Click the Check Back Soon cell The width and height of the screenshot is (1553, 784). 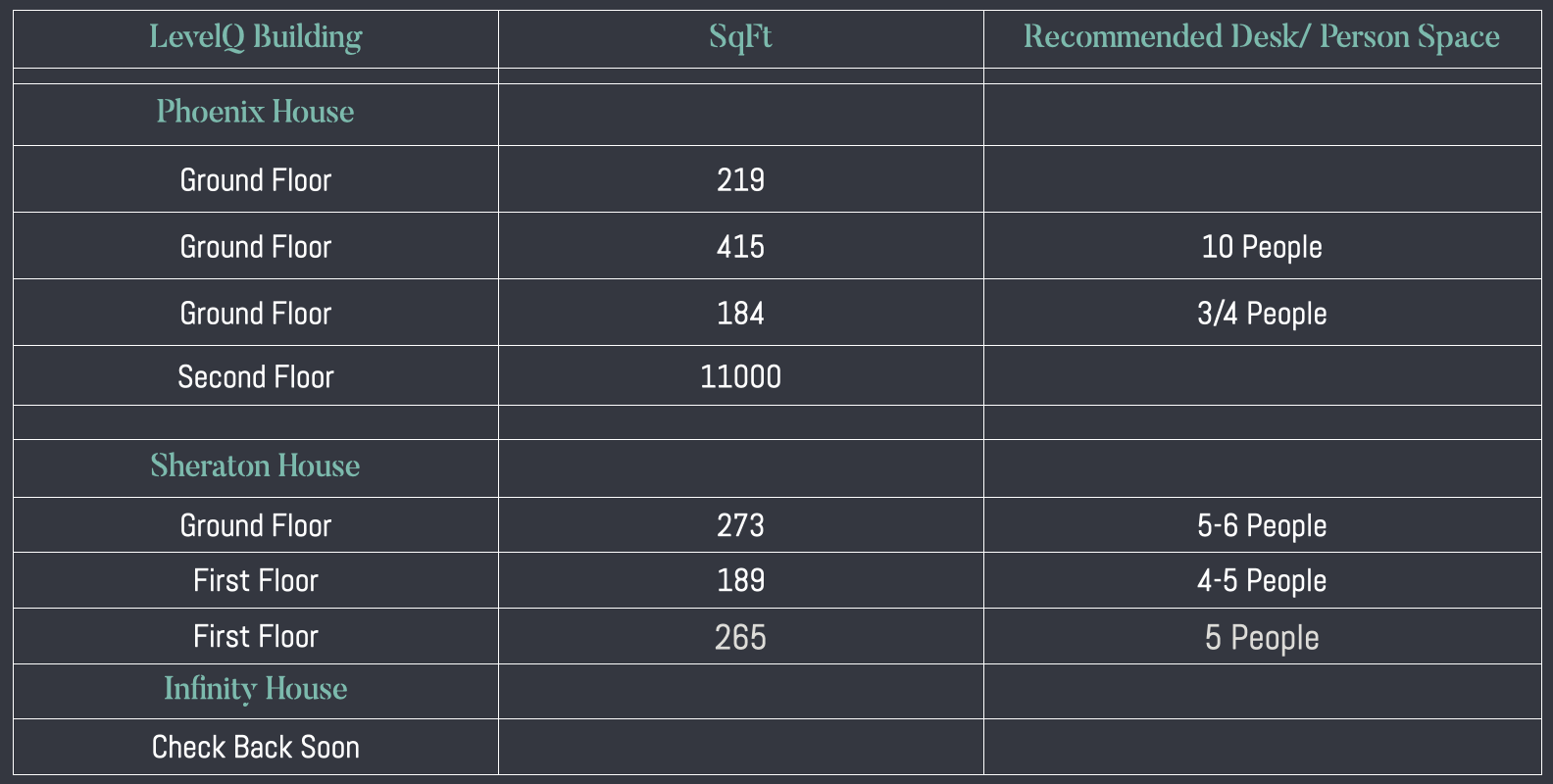point(255,748)
